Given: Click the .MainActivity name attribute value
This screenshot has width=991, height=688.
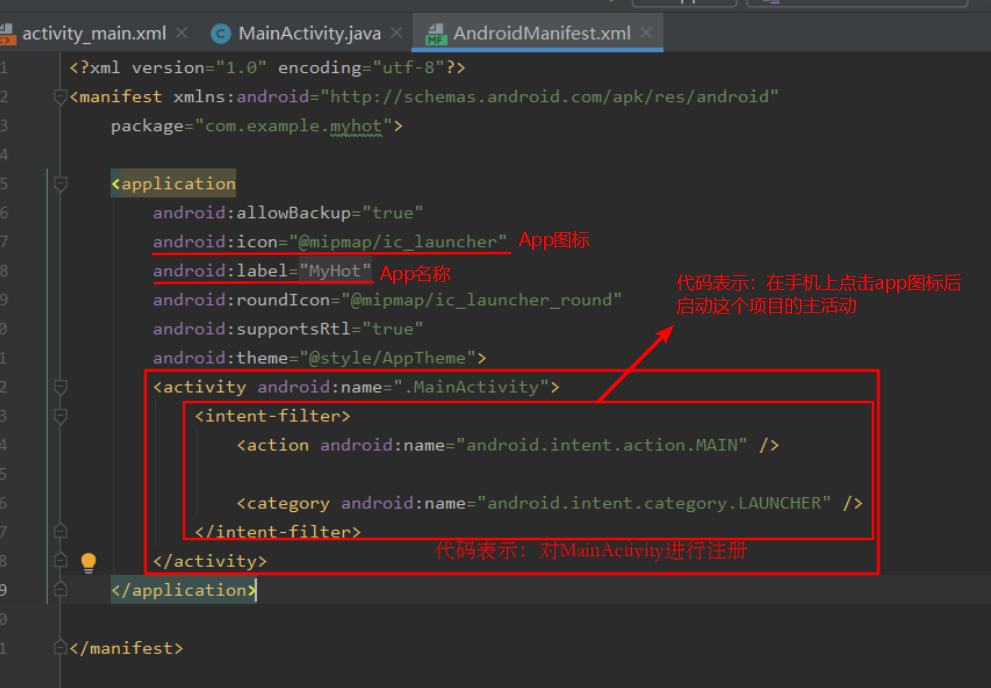Looking at the screenshot, I should pos(471,387).
